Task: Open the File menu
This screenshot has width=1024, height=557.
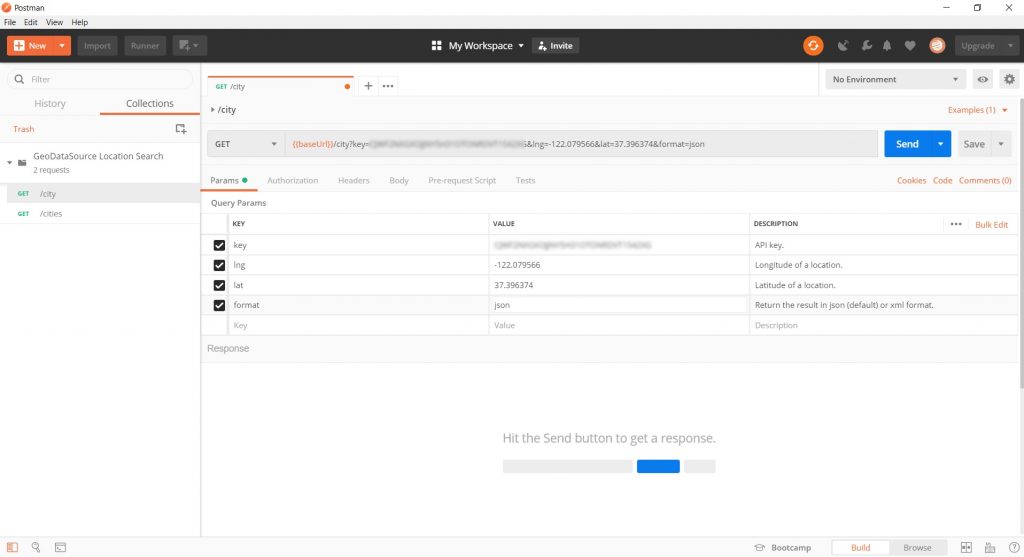Action: pyautogui.click(x=10, y=22)
